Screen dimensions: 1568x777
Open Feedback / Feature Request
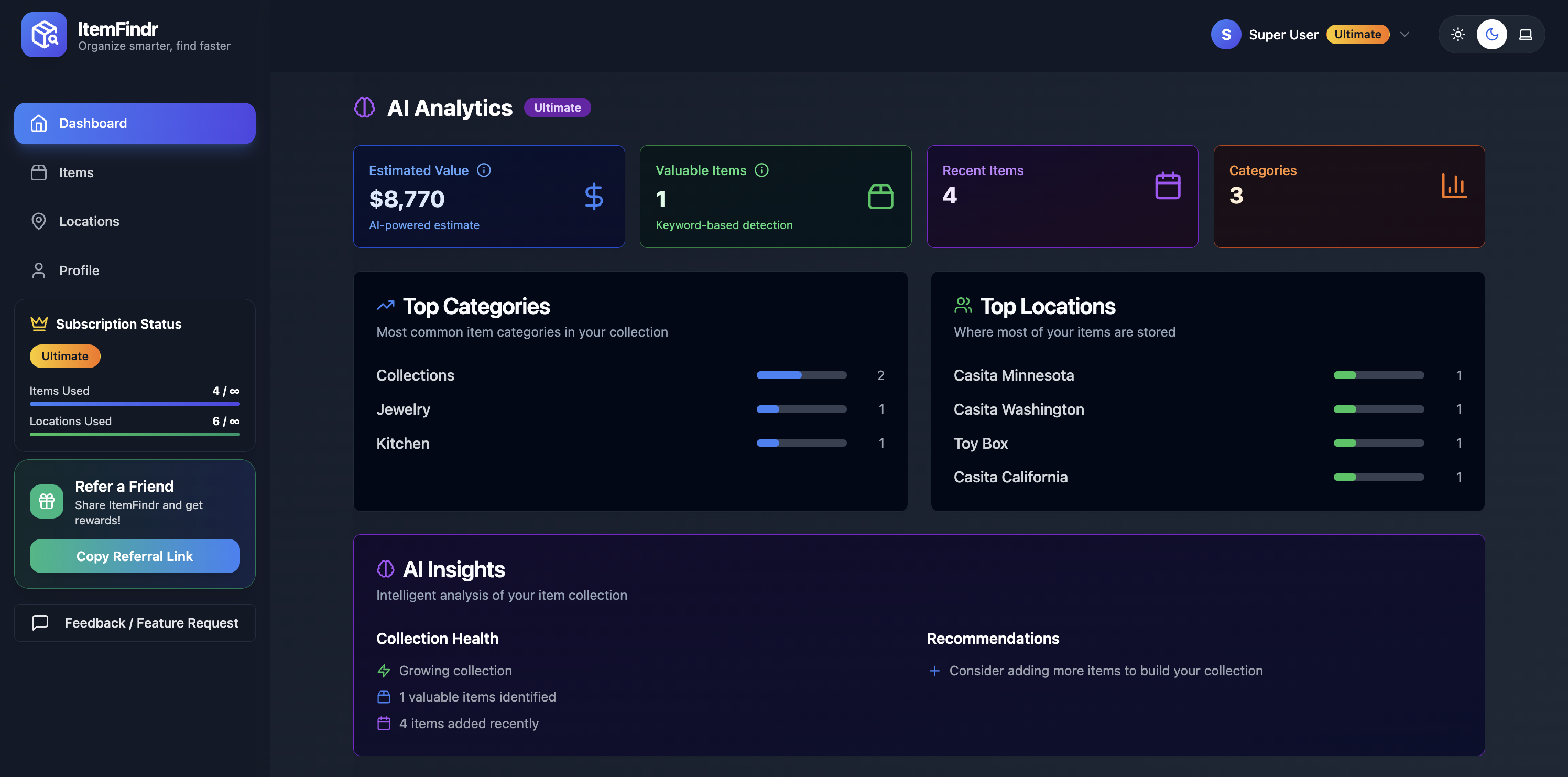(x=135, y=623)
